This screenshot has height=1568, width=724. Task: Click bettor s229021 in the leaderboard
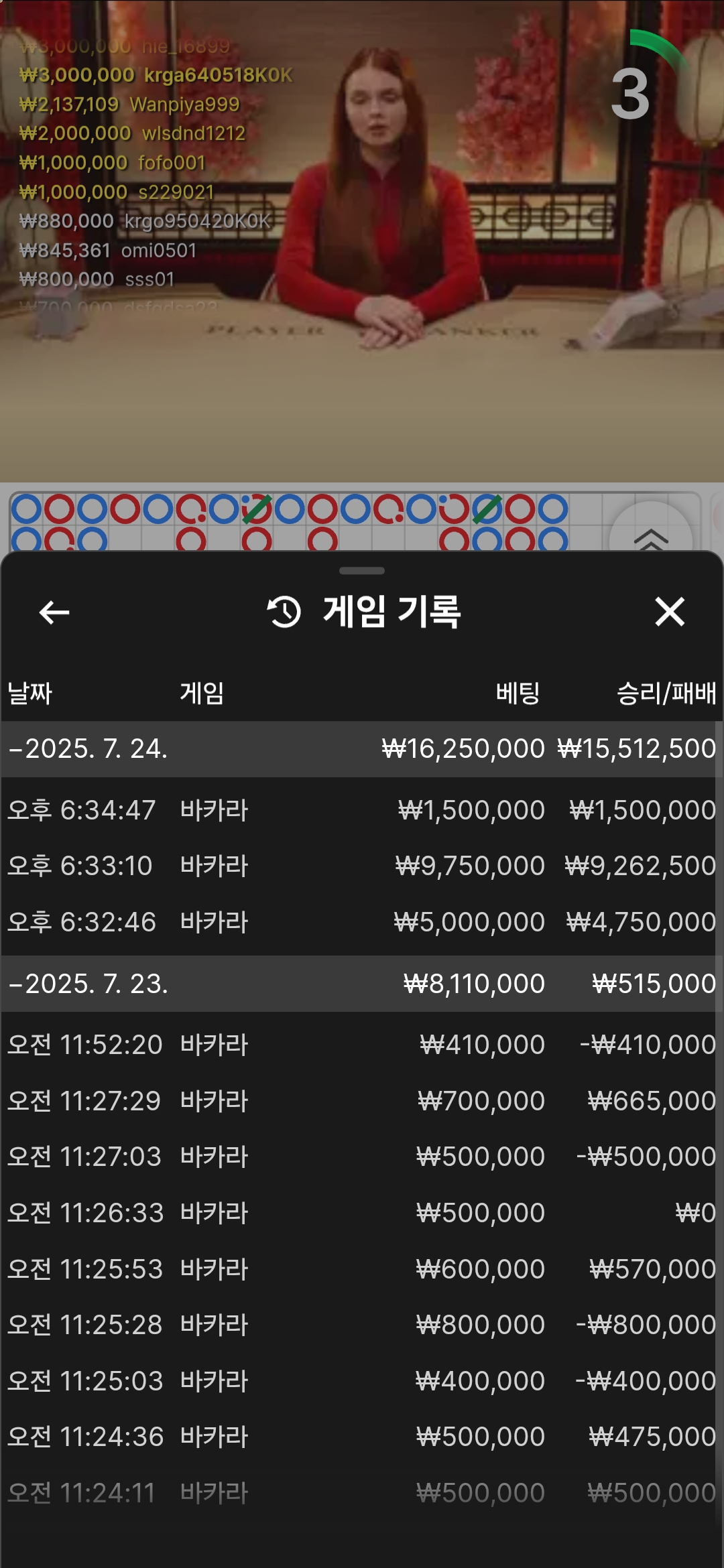click(x=176, y=192)
